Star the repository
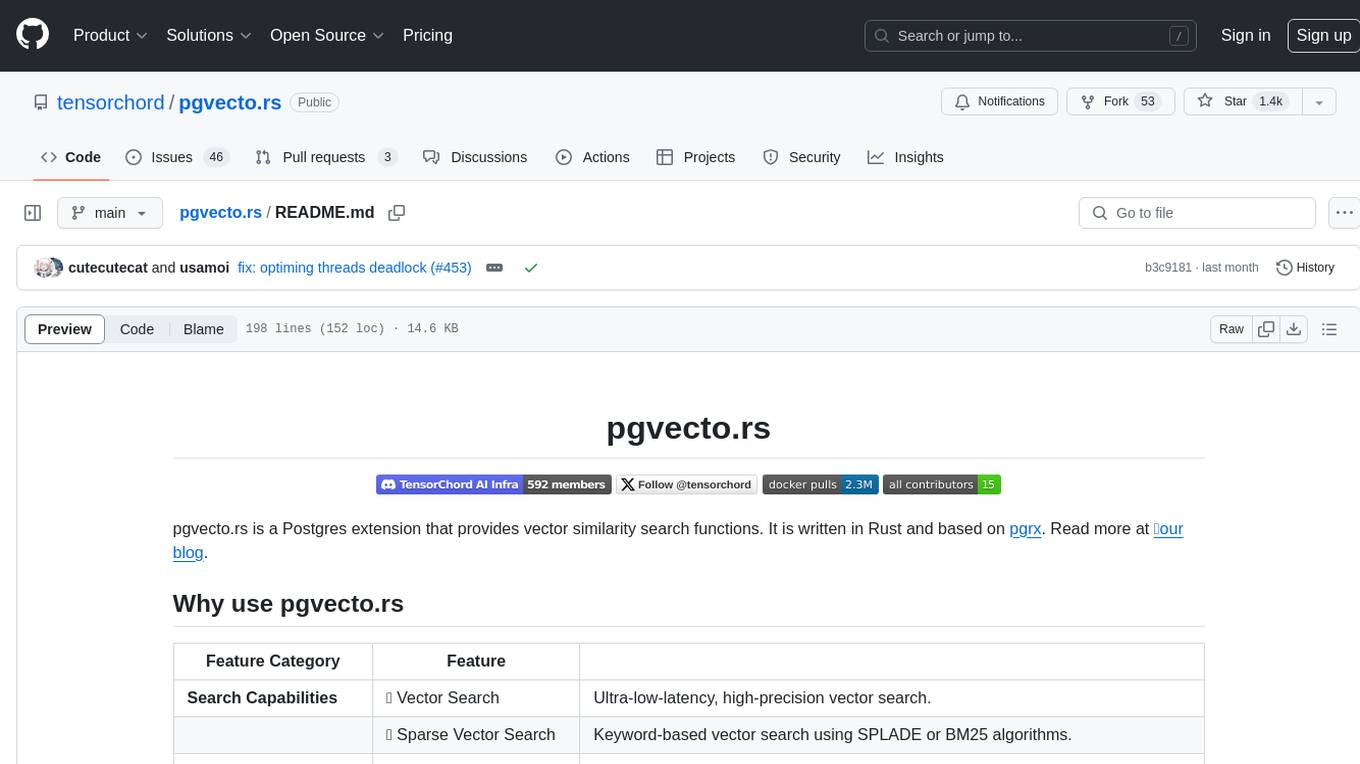The height and width of the screenshot is (764, 1360). [x=1243, y=102]
